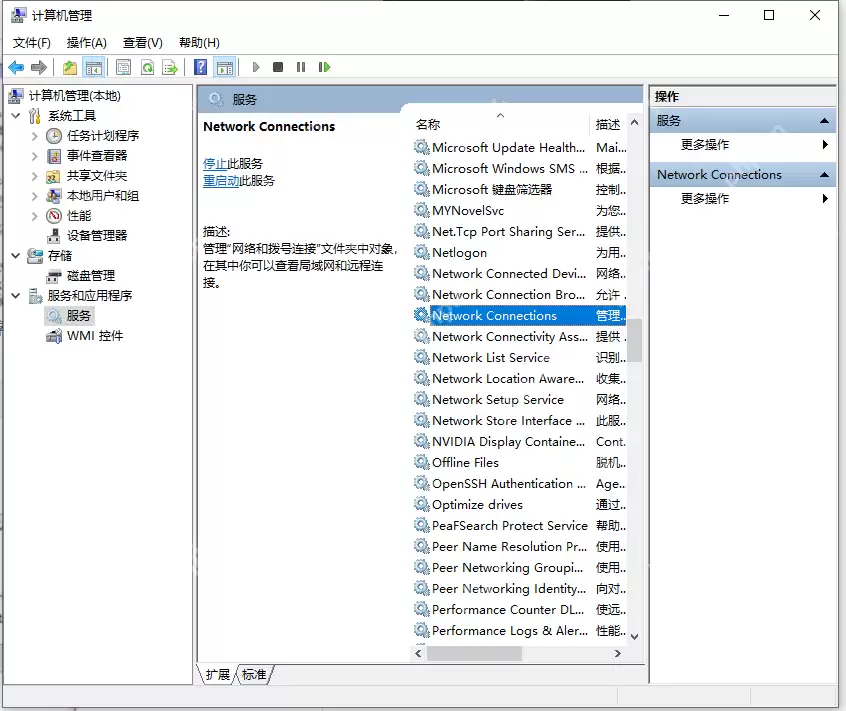Viewport: 846px width, 711px height.
Task: Click the back navigation arrow icon
Action: pyautogui.click(x=17, y=67)
